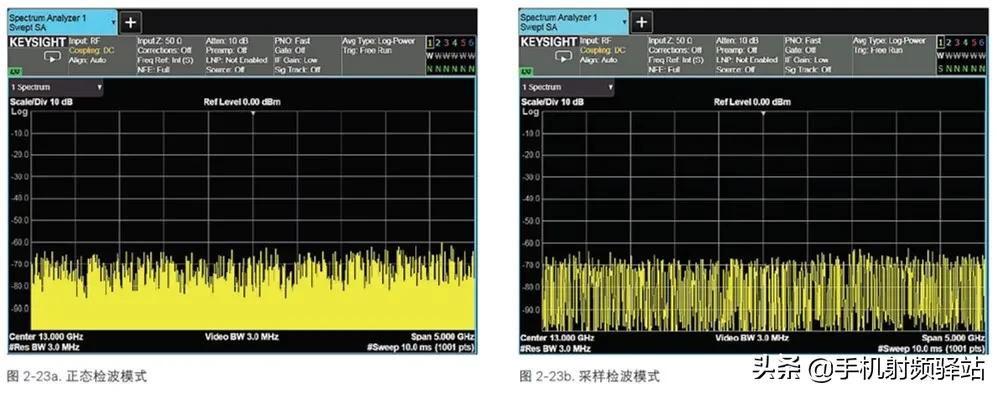Viewport: 997px width, 393px height.
Task: Click 'Corrections: Off' in the Fig 2-23b analyzer
Action: (675, 50)
